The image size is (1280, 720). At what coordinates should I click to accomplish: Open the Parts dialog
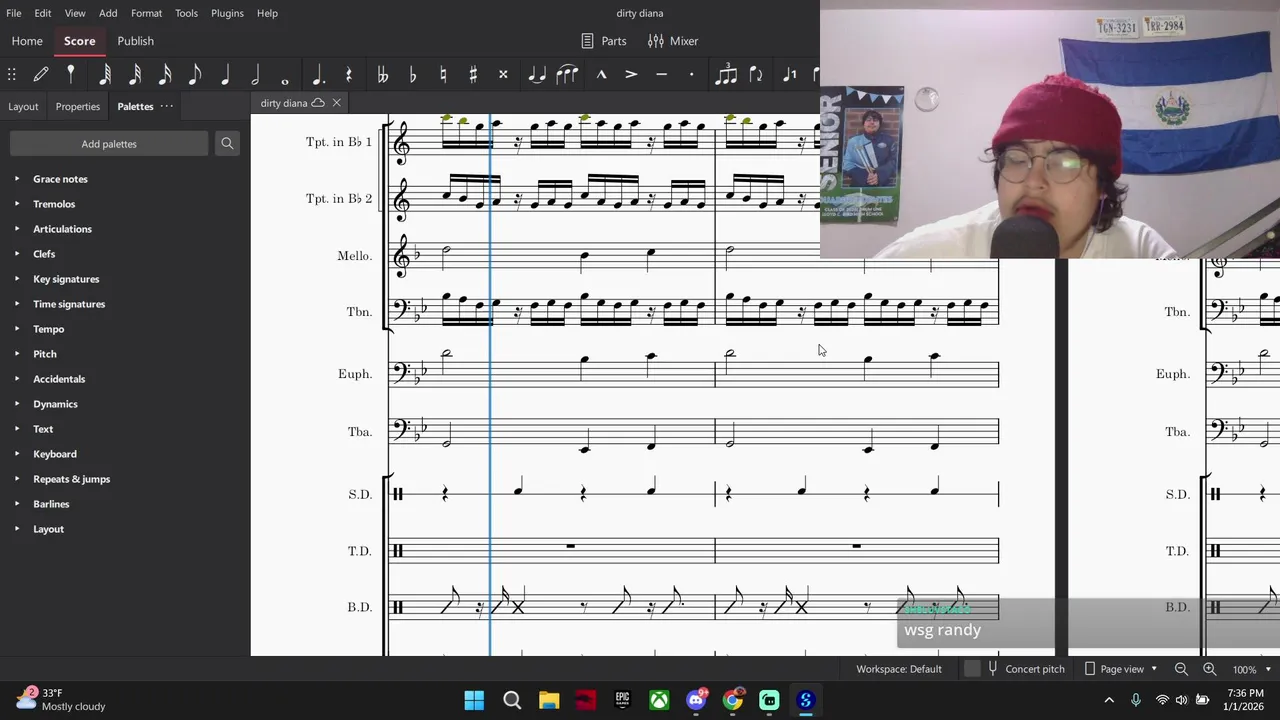[x=604, y=41]
